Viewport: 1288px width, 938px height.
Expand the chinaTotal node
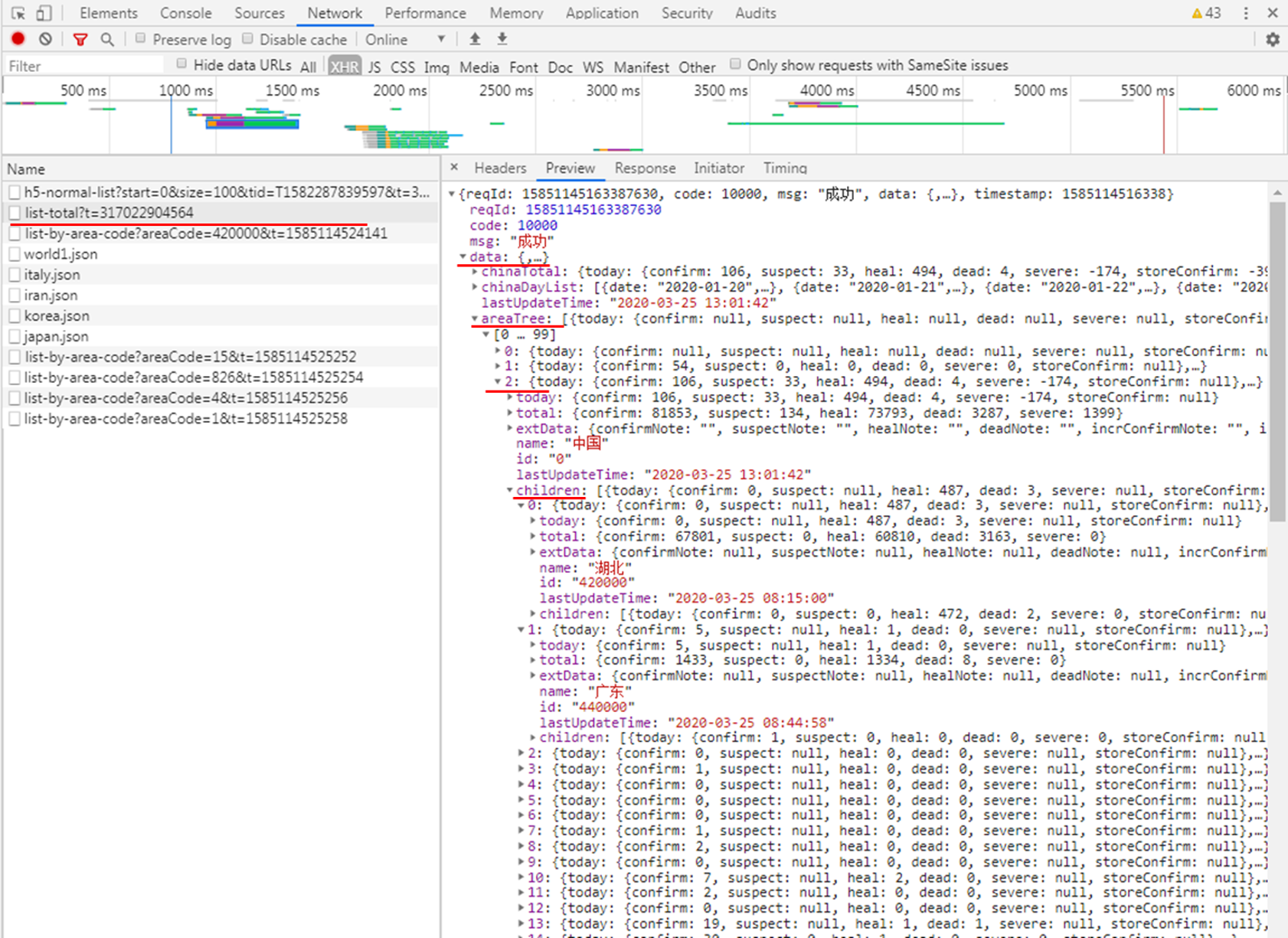pos(475,272)
